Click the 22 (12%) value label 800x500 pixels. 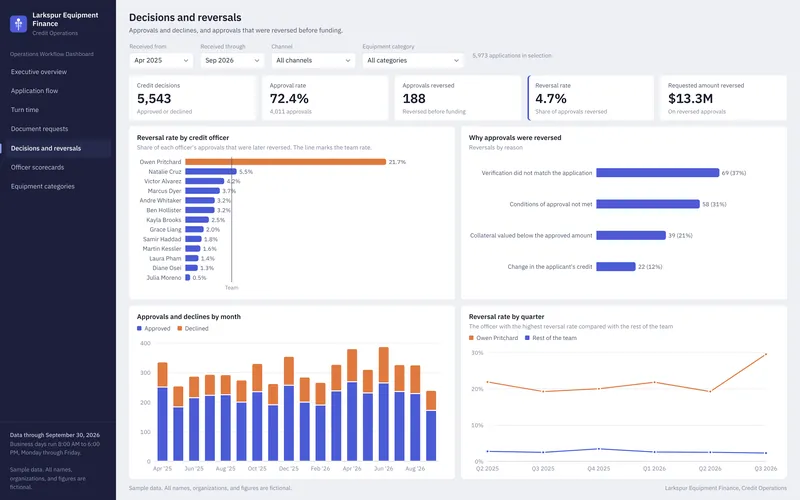(x=650, y=266)
